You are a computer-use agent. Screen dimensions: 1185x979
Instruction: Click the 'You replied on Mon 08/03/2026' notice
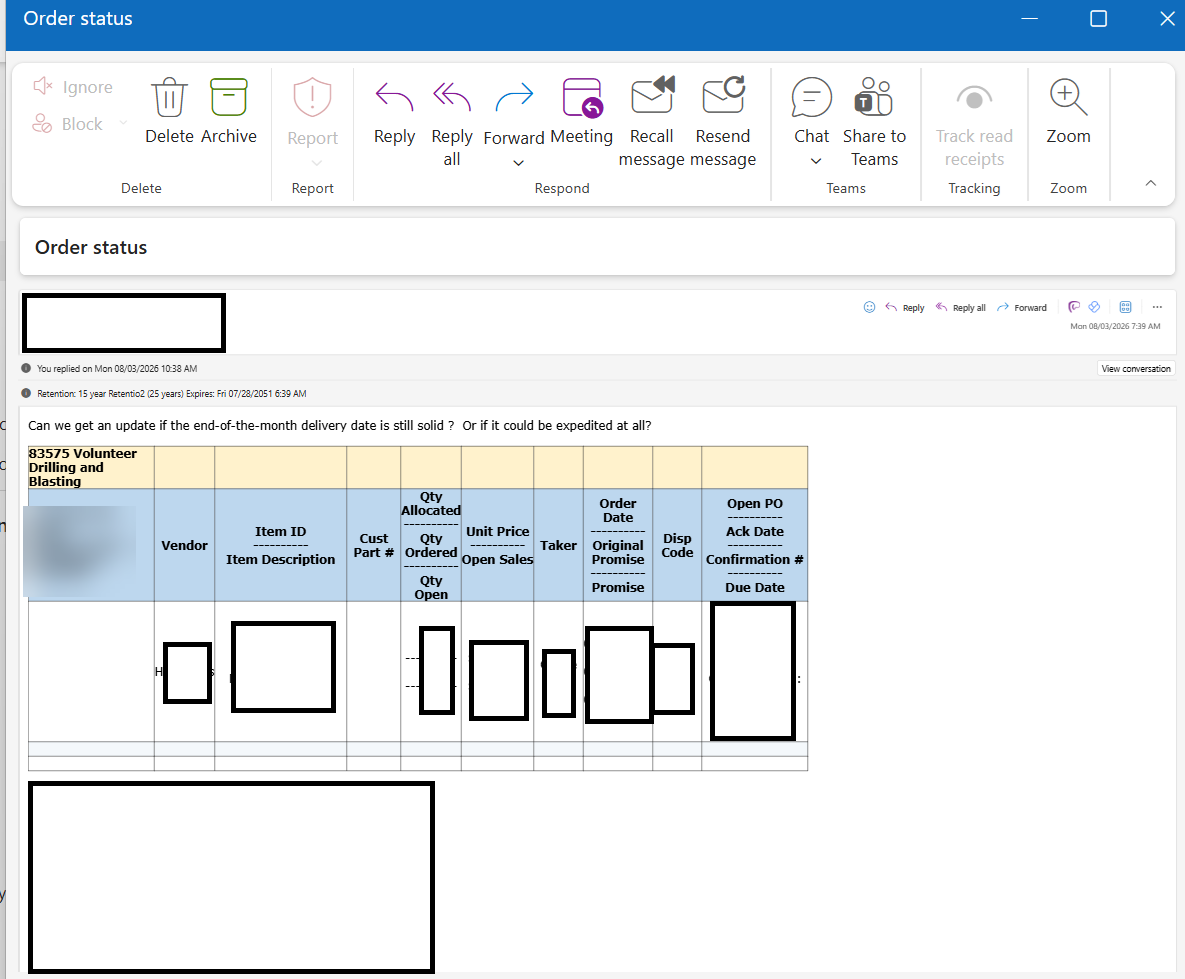(117, 369)
